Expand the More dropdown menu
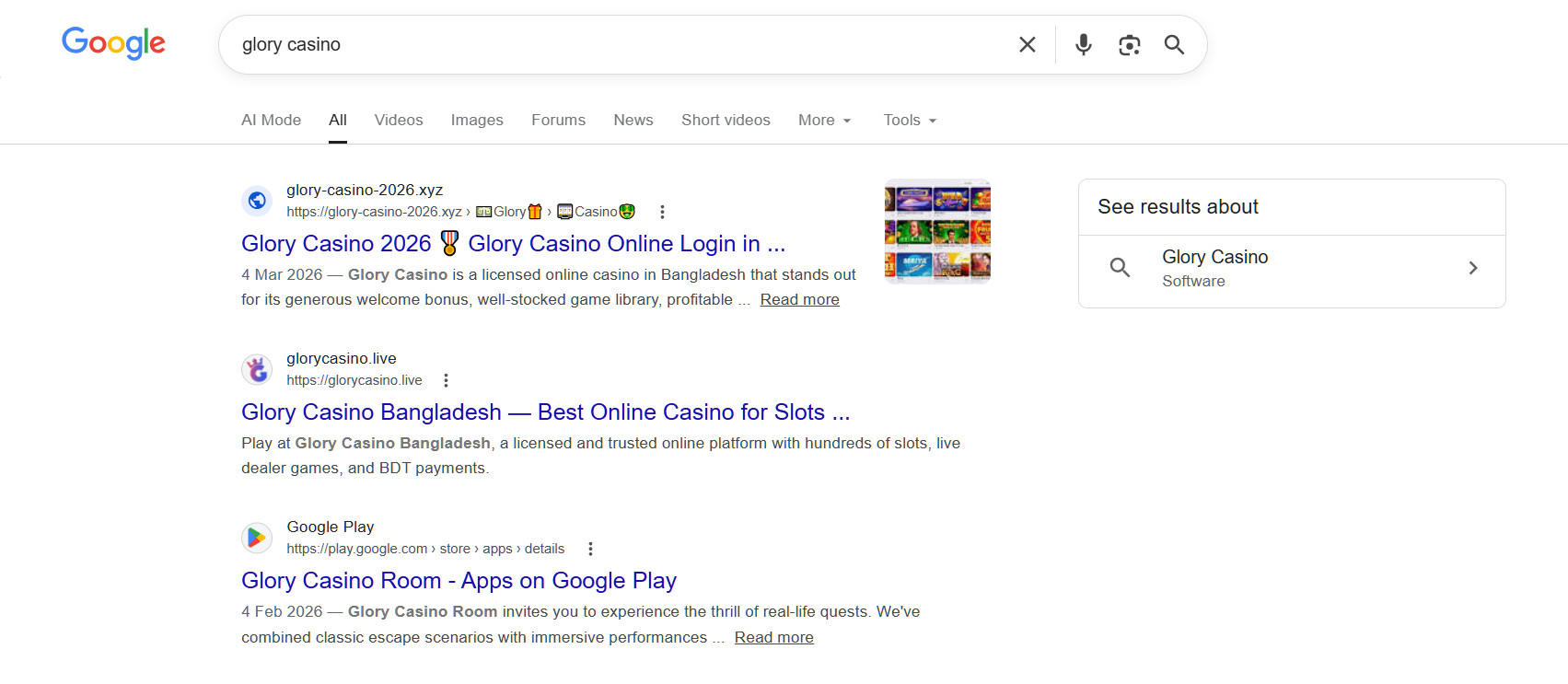Image resolution: width=1568 pixels, height=684 pixels. (x=825, y=120)
